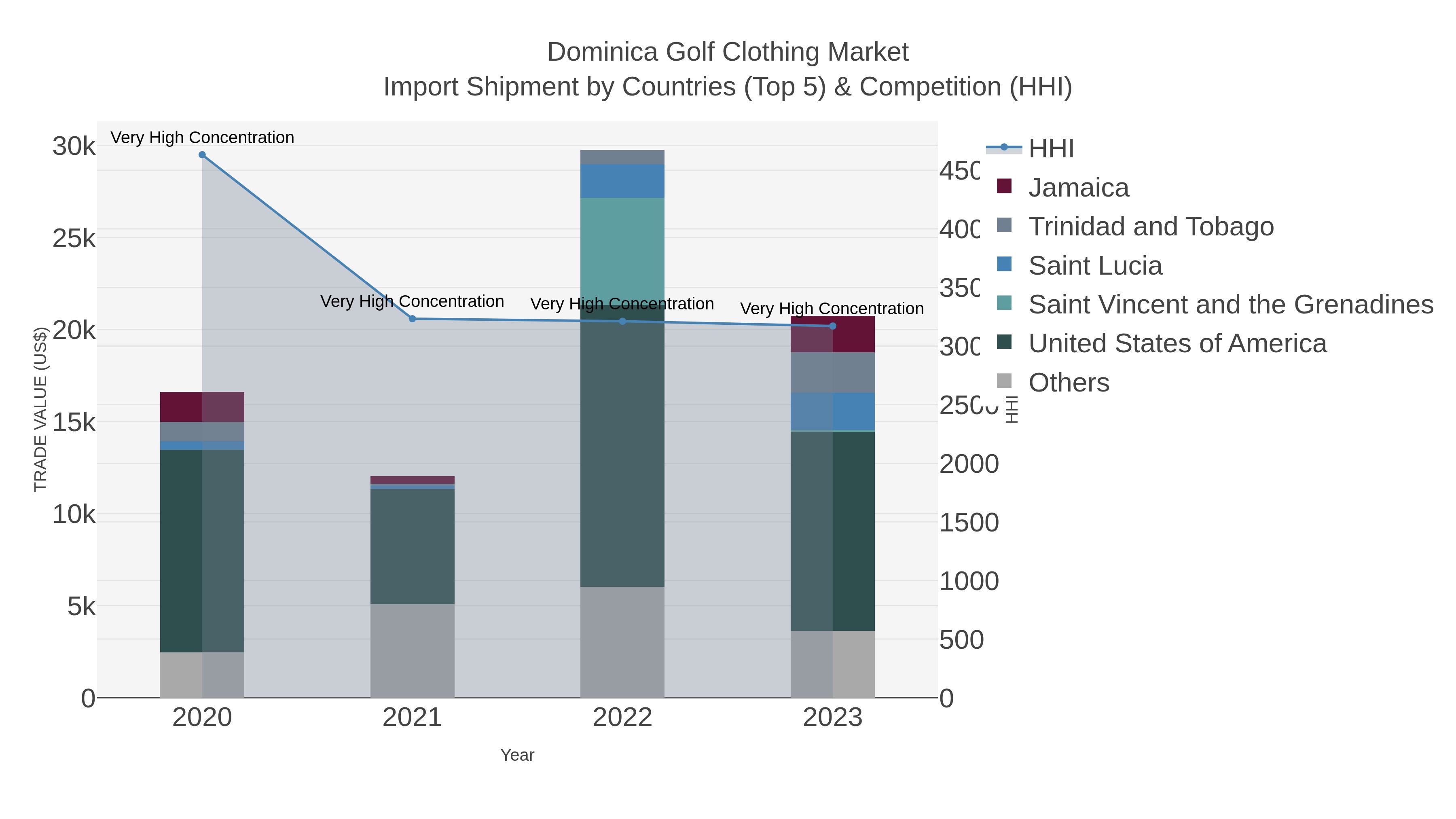Click the Trinidad and Tobago legend swatch
Viewport: 1456px width, 819px height.
click(x=1004, y=225)
